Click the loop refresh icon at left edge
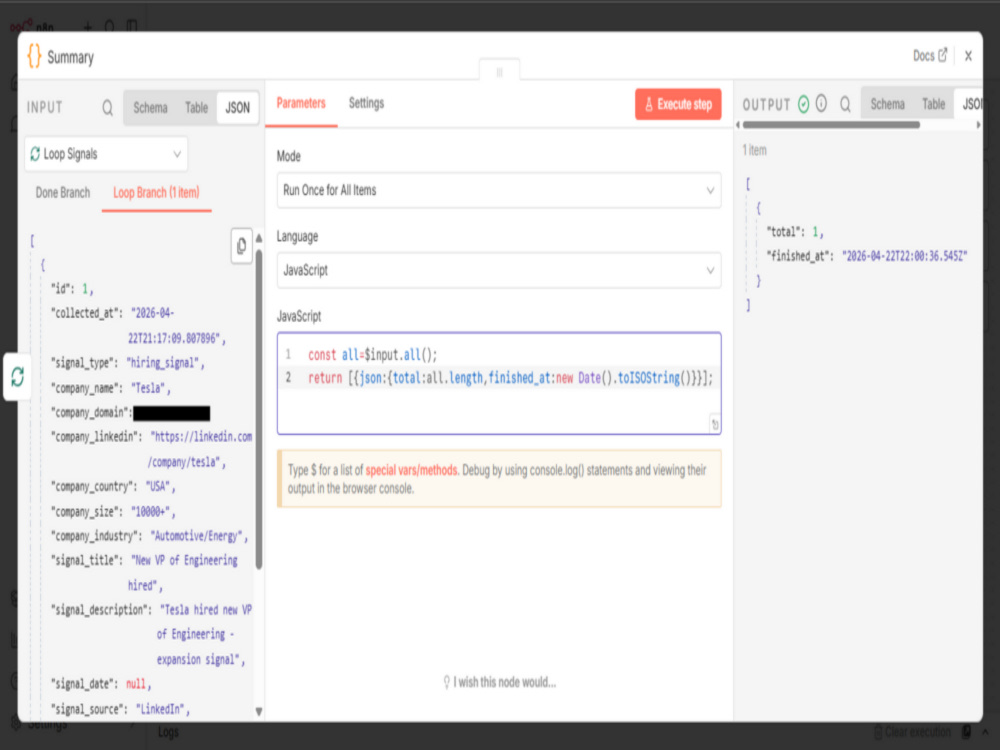Viewport: 1000px width, 750px height. [x=17, y=376]
